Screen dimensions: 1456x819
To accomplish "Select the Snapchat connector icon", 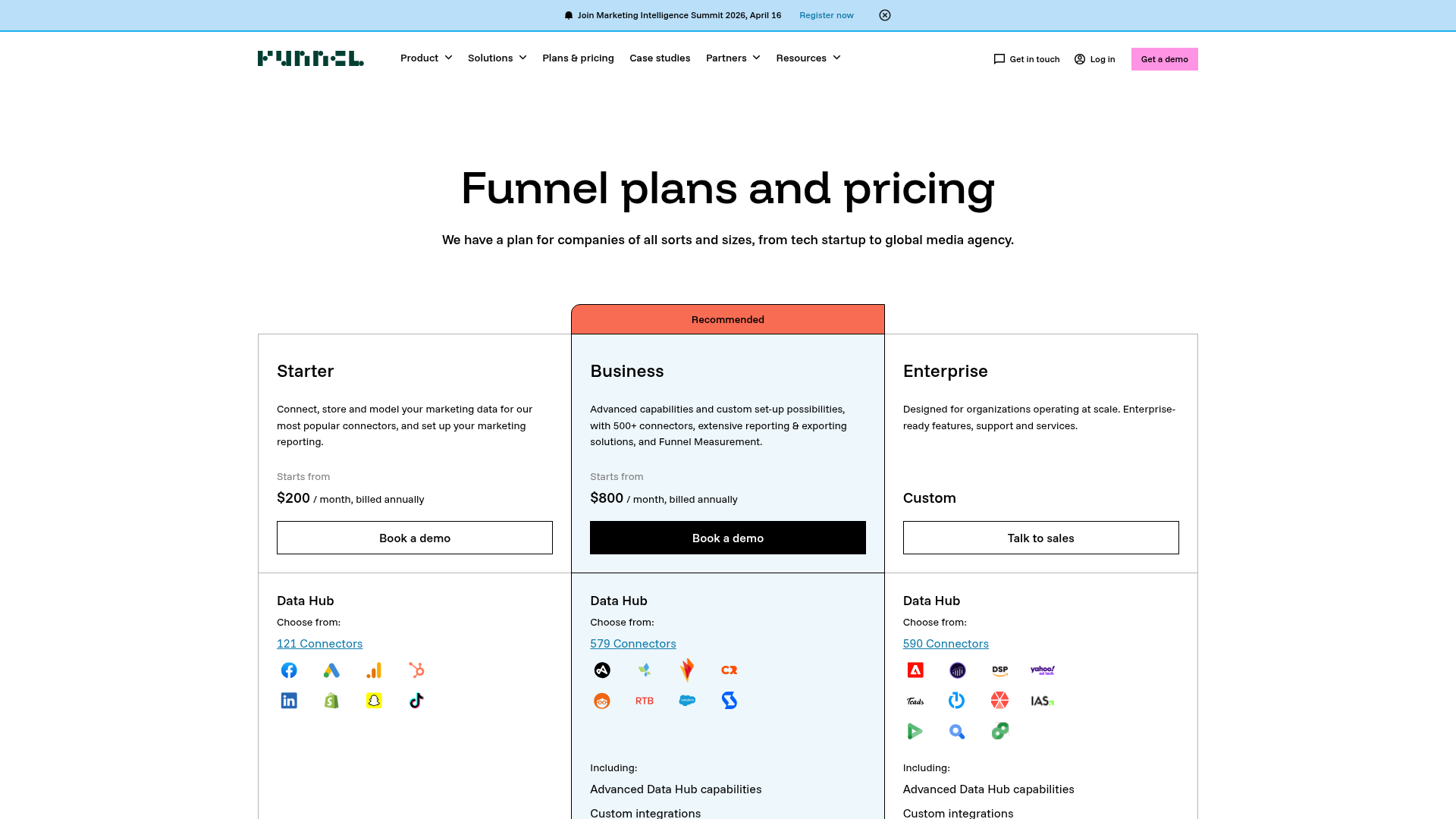I will click(374, 701).
